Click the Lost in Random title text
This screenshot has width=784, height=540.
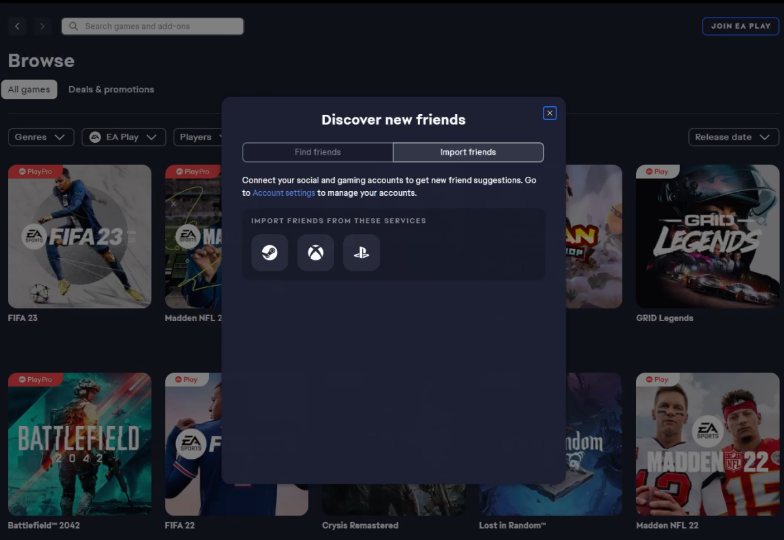[x=512, y=526]
